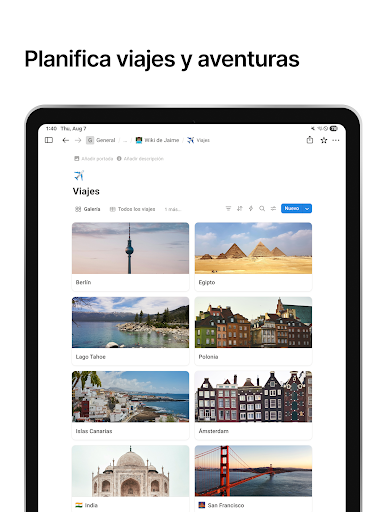Tap the battery indicator in status bar
384x512 pixels.
pyautogui.click(x=334, y=129)
